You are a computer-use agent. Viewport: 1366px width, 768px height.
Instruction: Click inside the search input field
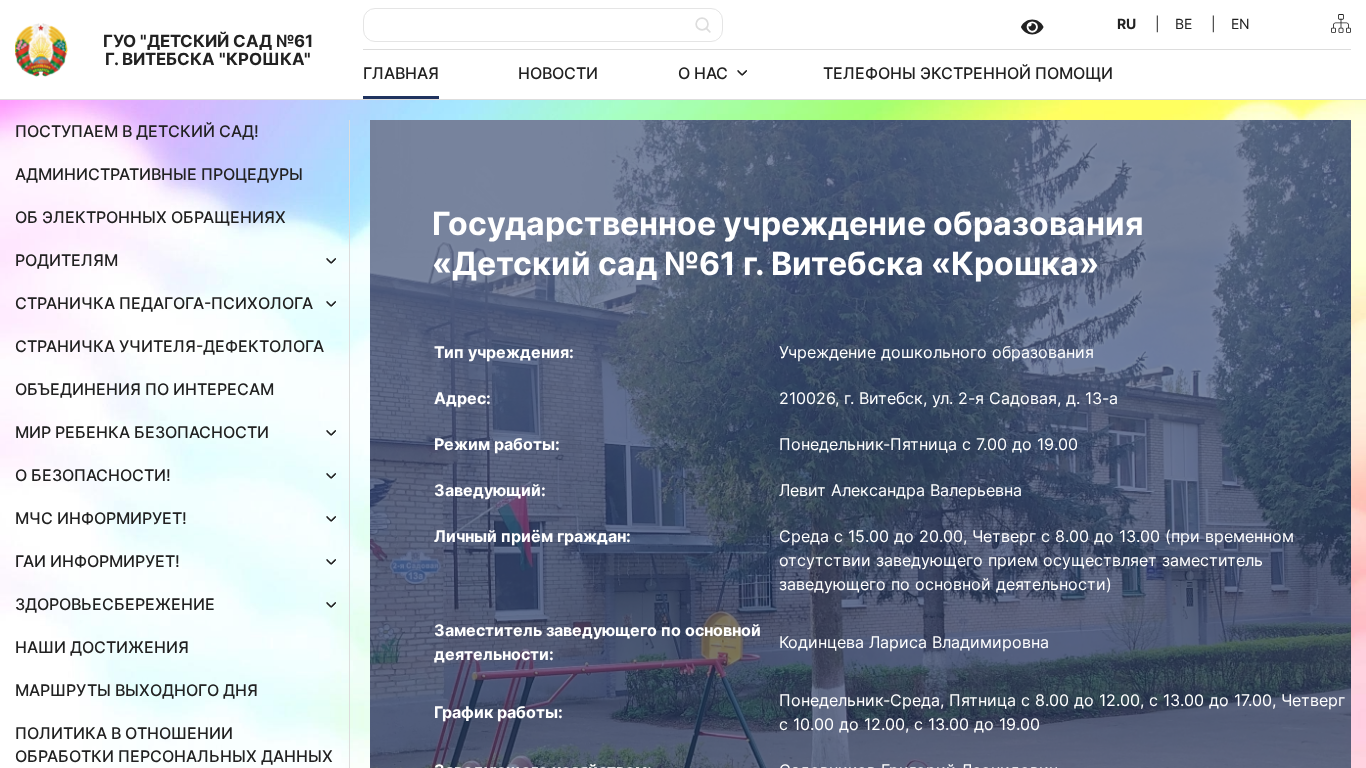525,25
